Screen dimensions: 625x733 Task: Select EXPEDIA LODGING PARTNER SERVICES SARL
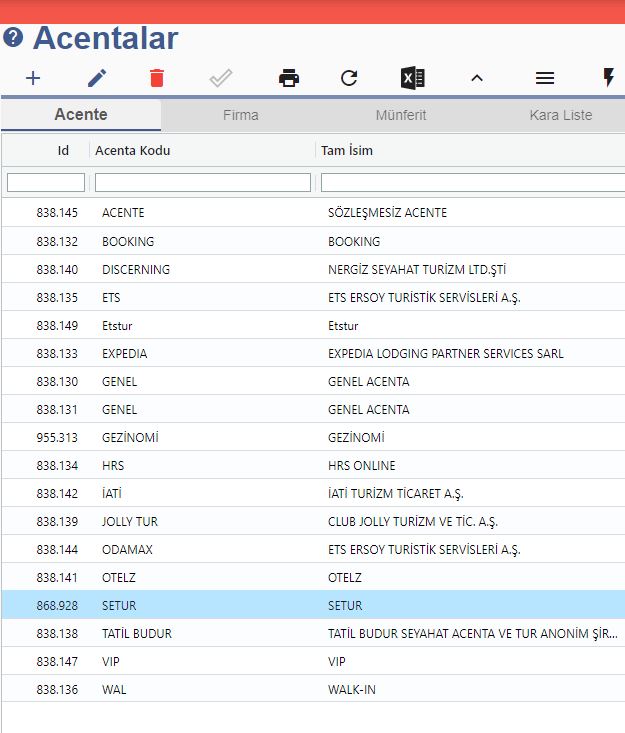coord(445,354)
